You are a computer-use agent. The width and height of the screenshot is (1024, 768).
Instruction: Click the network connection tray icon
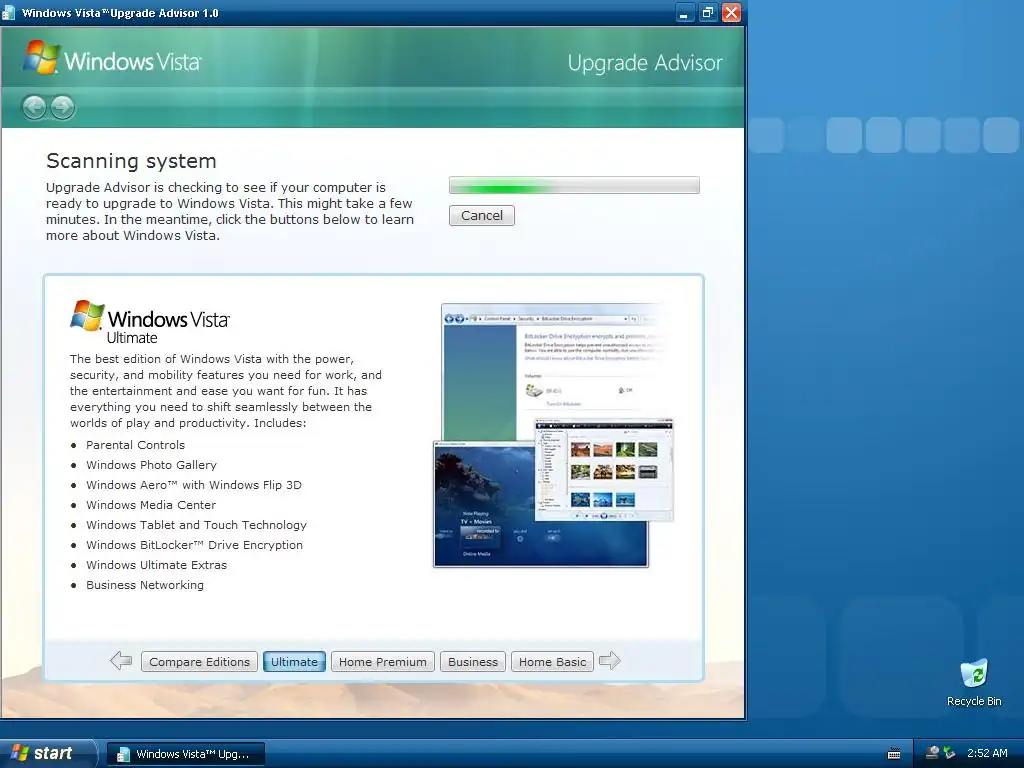pyautogui.click(x=933, y=754)
